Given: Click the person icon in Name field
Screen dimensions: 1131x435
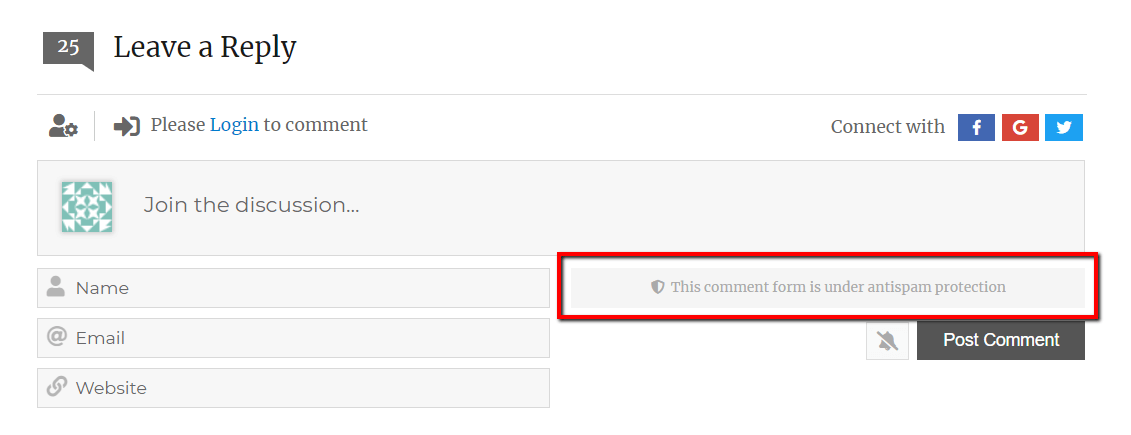Looking at the screenshot, I should [57, 287].
